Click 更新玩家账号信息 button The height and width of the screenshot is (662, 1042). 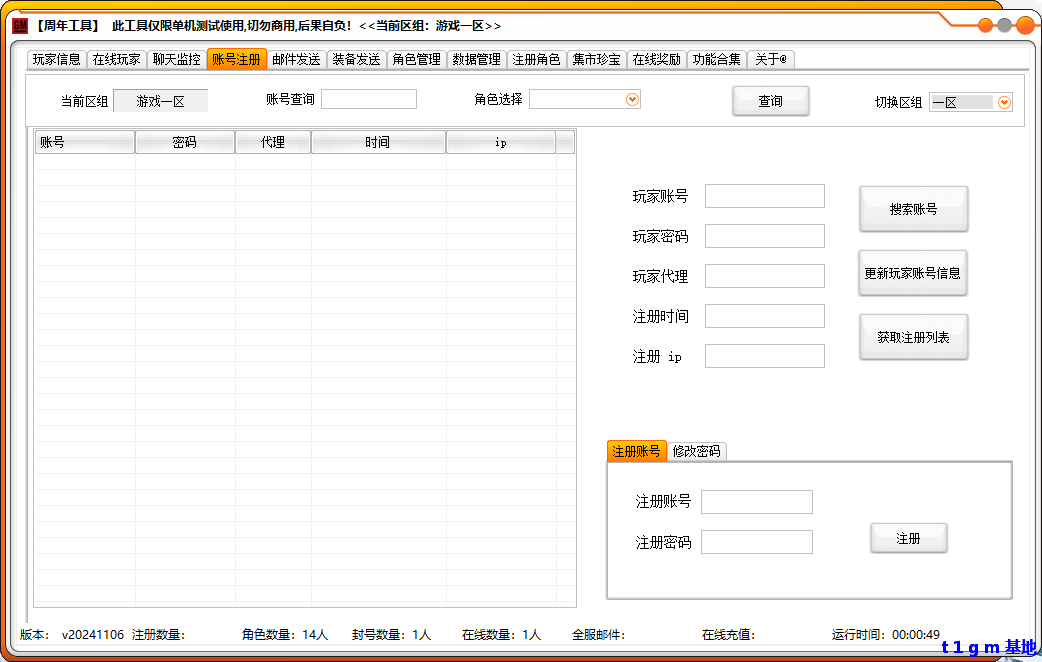913,274
